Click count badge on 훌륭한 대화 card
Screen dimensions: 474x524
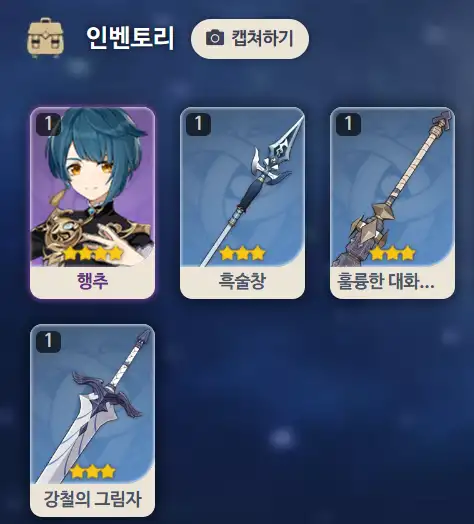pos(348,124)
